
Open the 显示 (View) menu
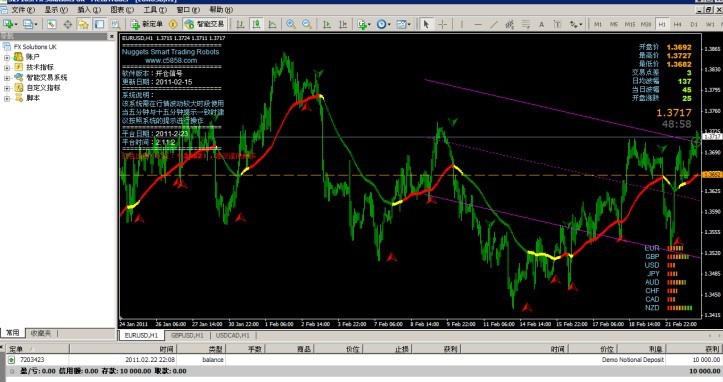click(x=56, y=10)
